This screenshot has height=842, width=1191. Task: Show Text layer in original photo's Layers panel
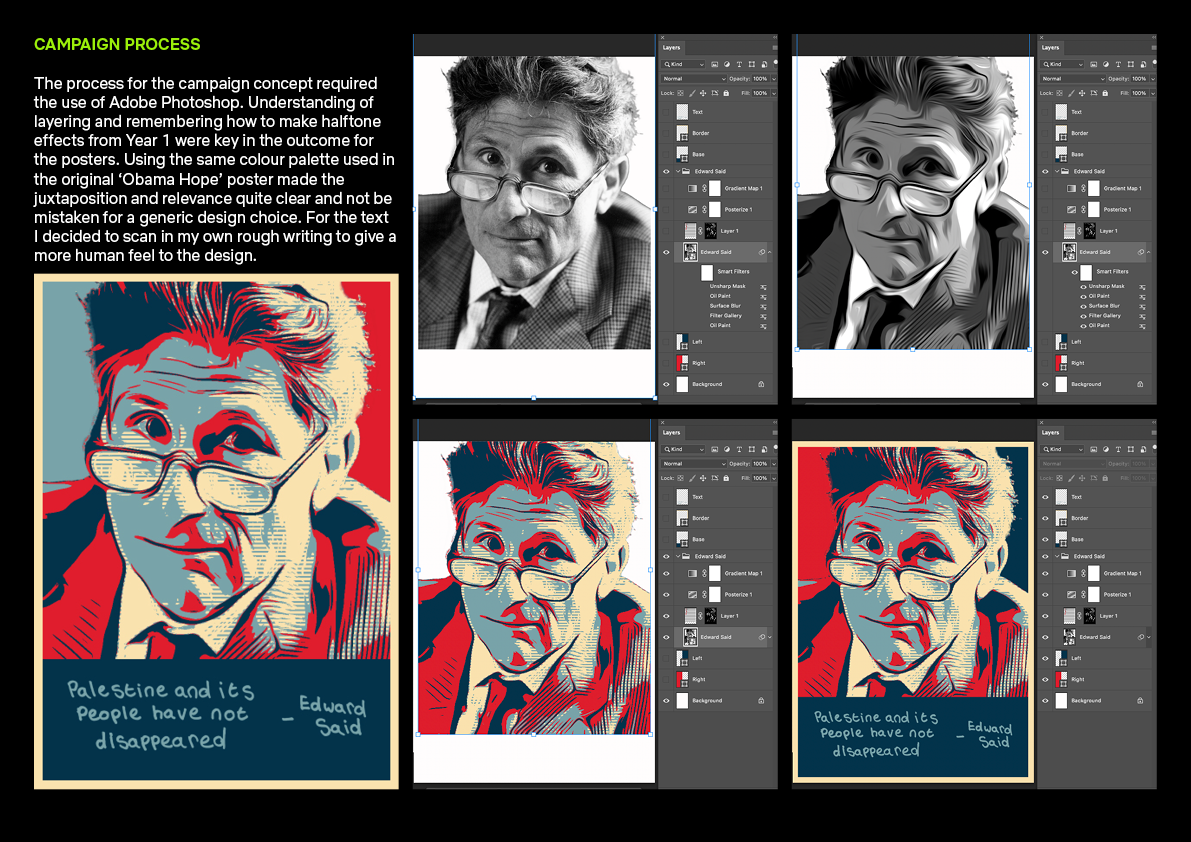(667, 112)
